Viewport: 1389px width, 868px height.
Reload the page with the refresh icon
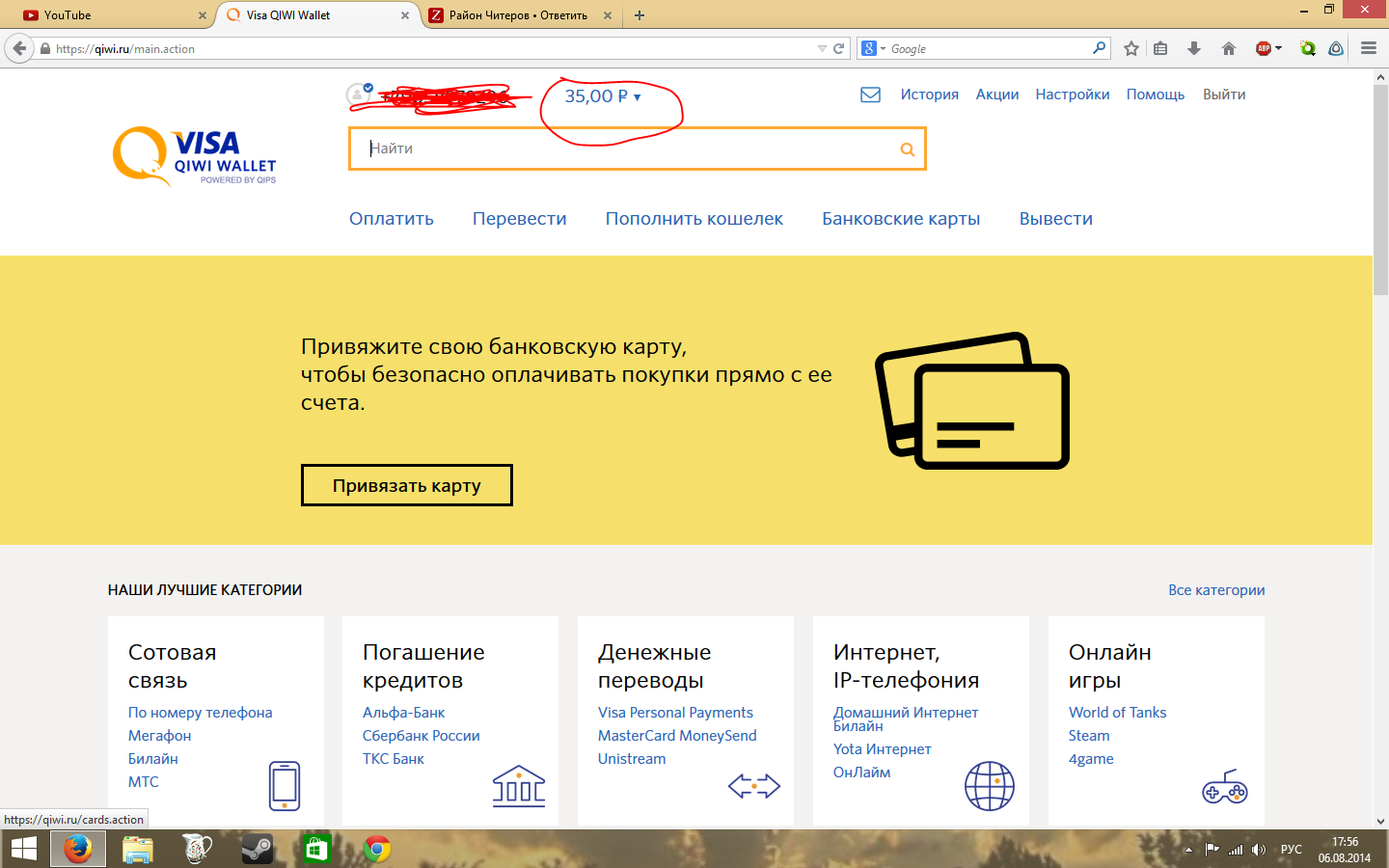point(839,48)
